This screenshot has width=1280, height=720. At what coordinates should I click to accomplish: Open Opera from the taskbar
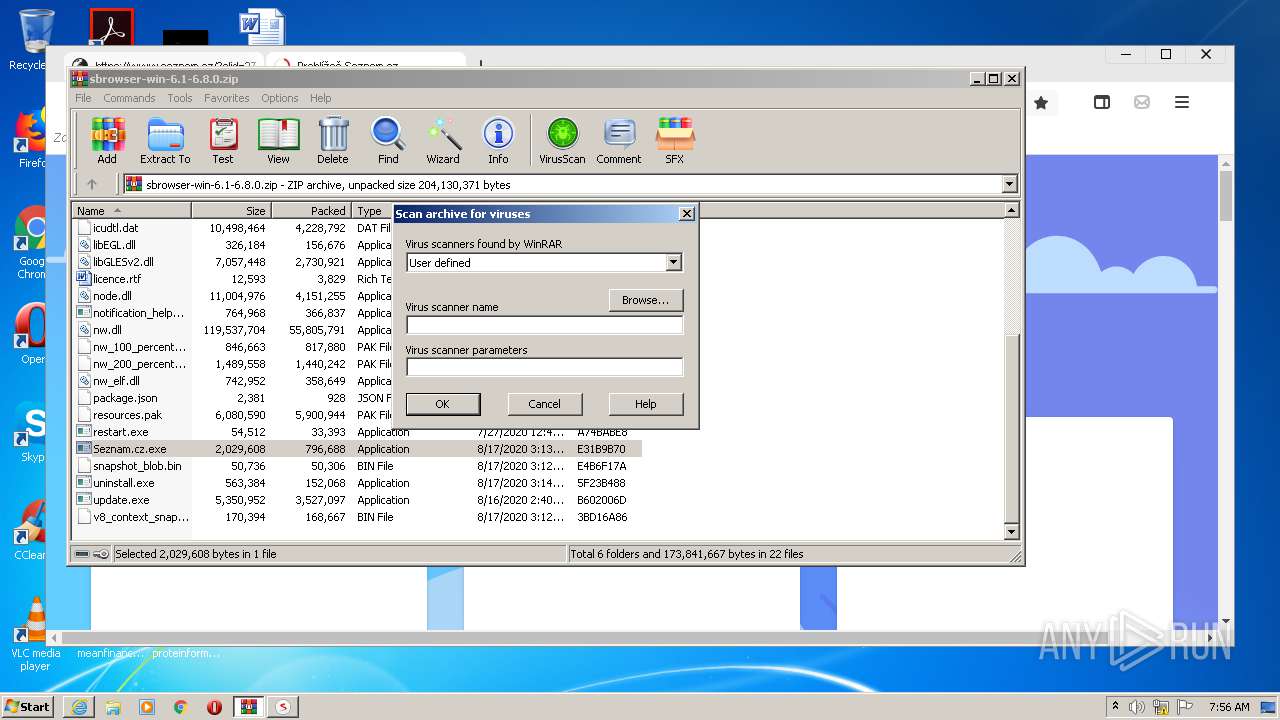214,707
